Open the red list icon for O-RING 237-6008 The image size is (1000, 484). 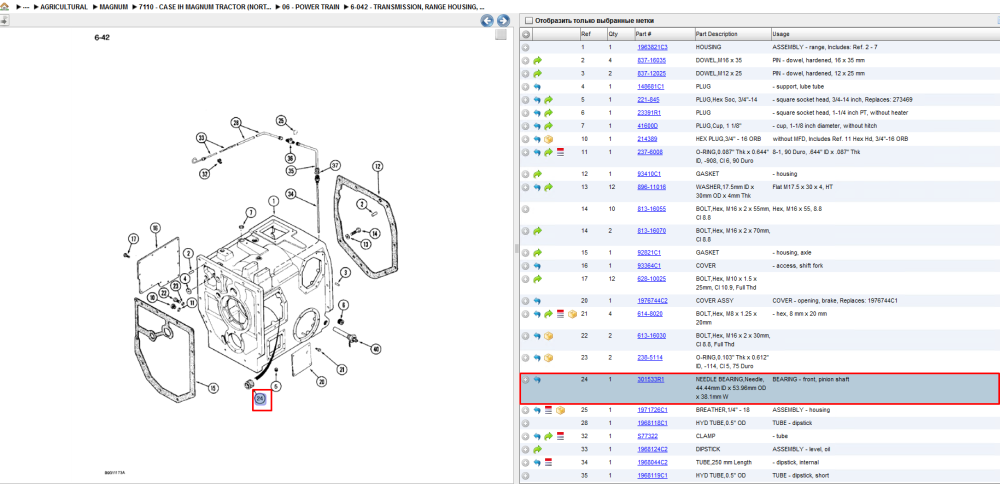click(560, 152)
